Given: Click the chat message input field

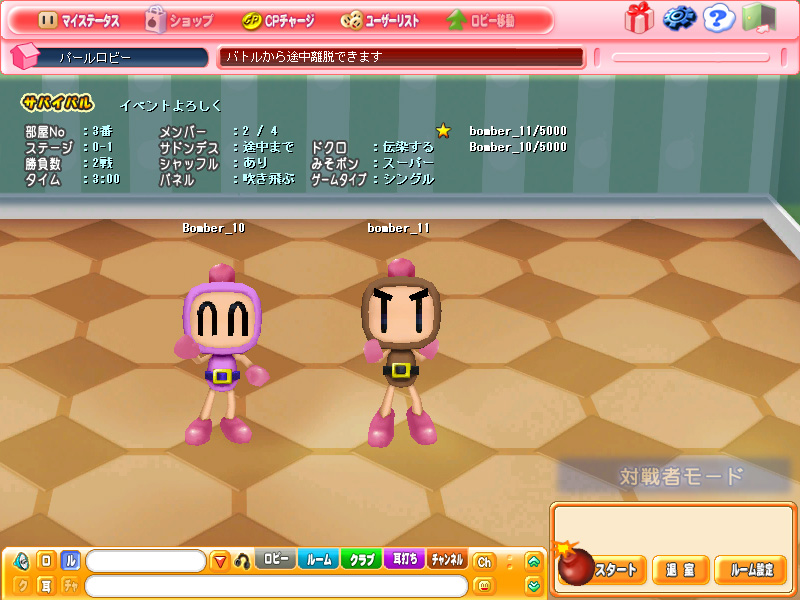Looking at the screenshot, I should click(x=277, y=586).
